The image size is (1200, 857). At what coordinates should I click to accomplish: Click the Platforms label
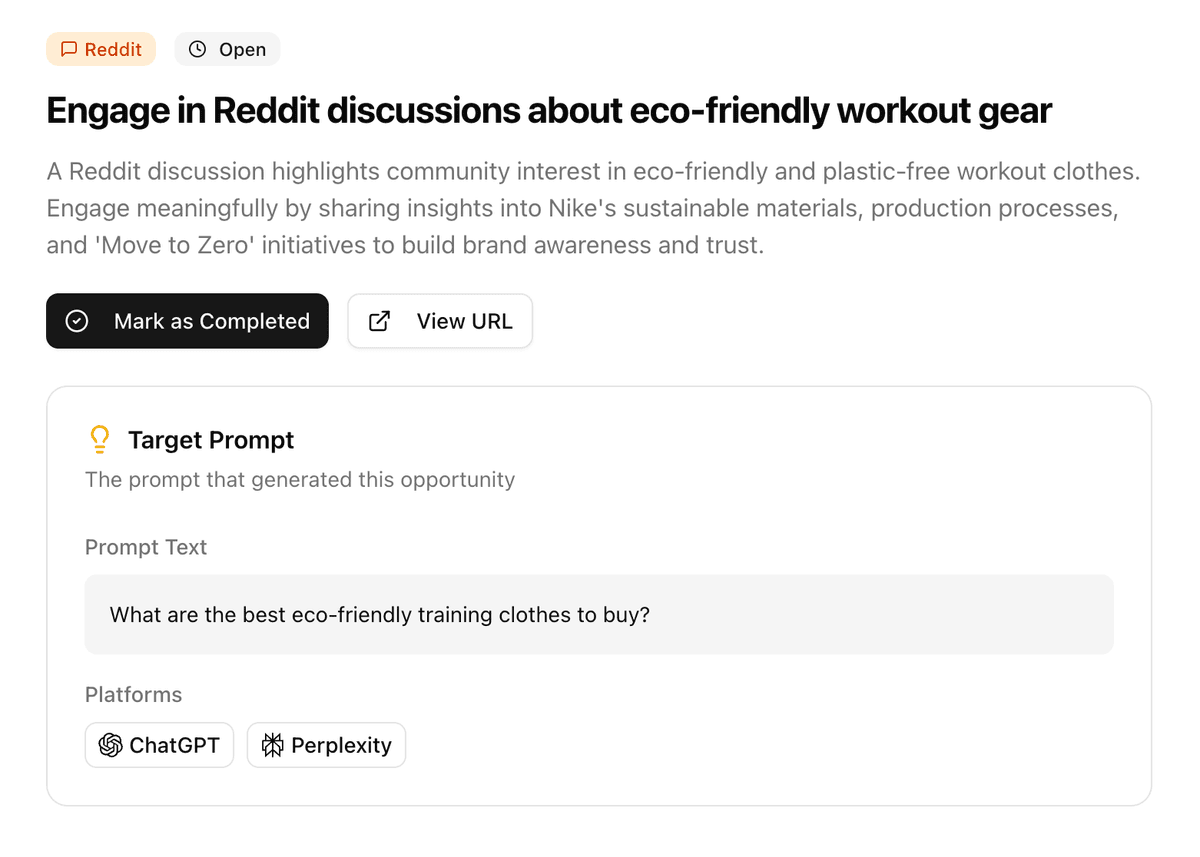pos(133,694)
